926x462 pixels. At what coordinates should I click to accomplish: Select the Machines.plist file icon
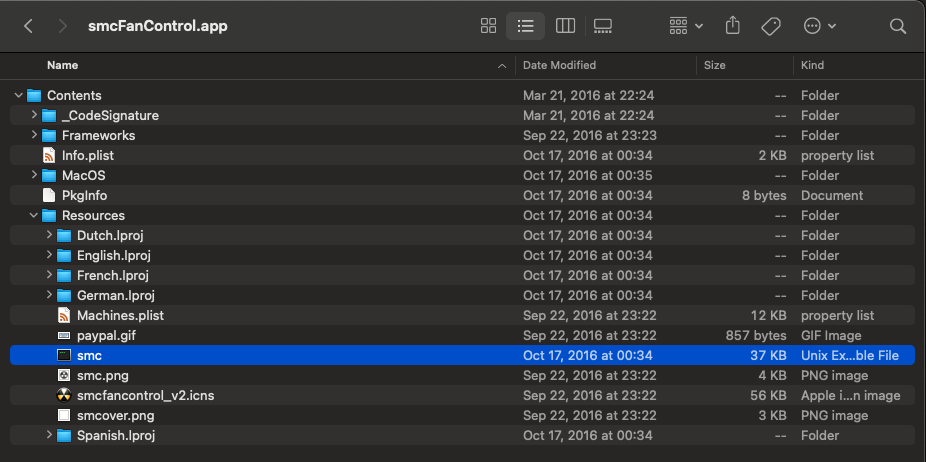coord(64,315)
